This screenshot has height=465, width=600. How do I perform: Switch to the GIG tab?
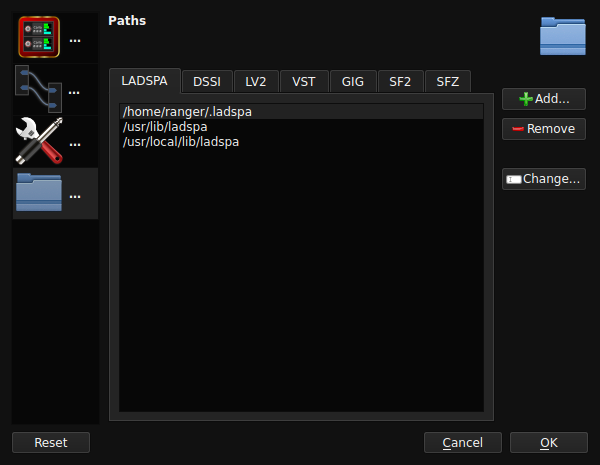click(353, 82)
